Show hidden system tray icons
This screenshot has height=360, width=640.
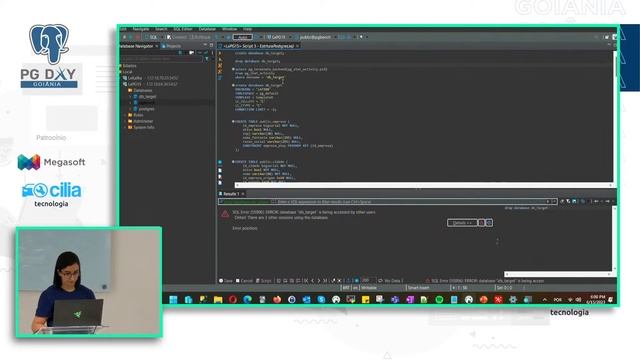click(x=544, y=300)
